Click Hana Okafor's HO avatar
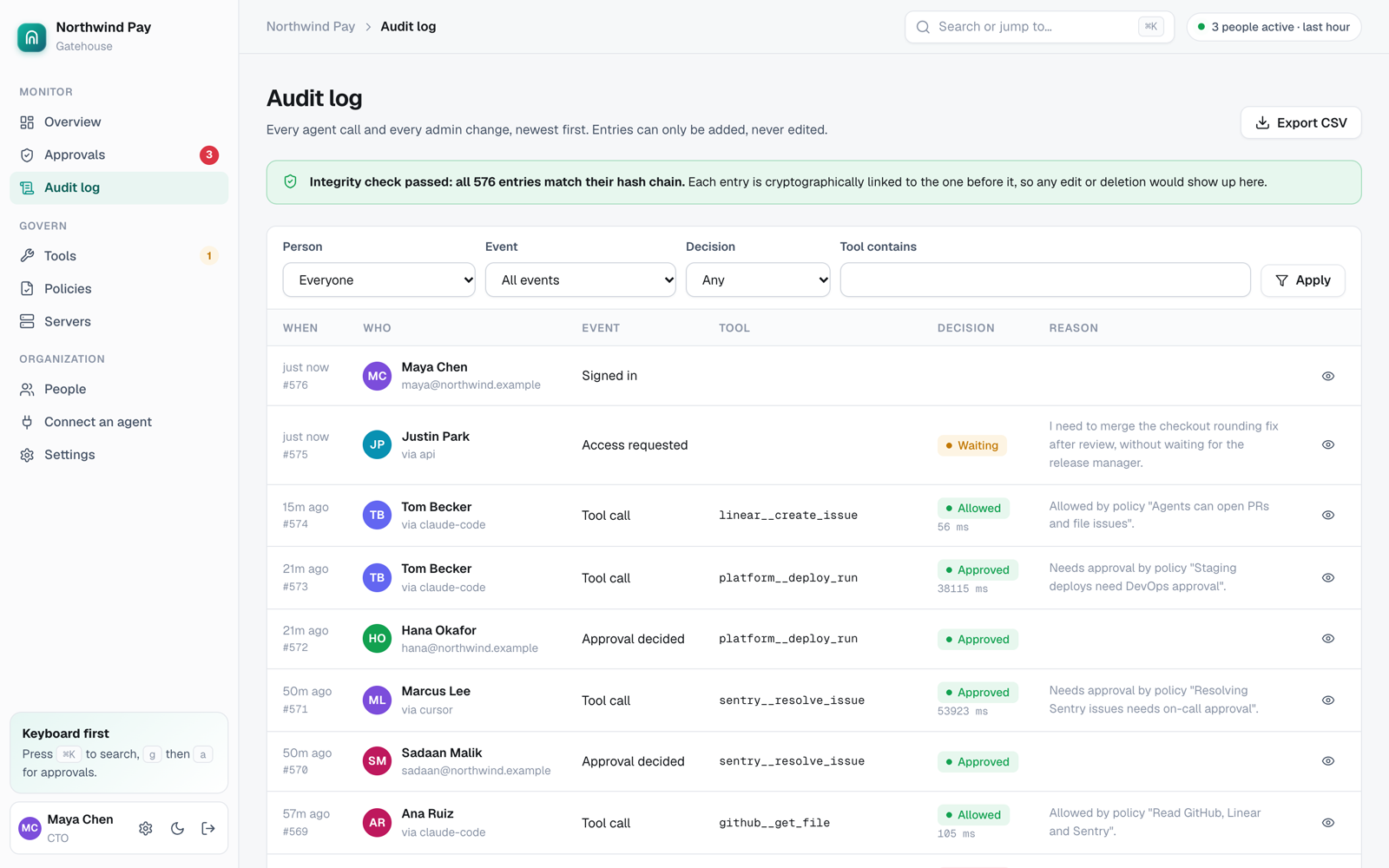The image size is (1389, 868). coord(377,639)
